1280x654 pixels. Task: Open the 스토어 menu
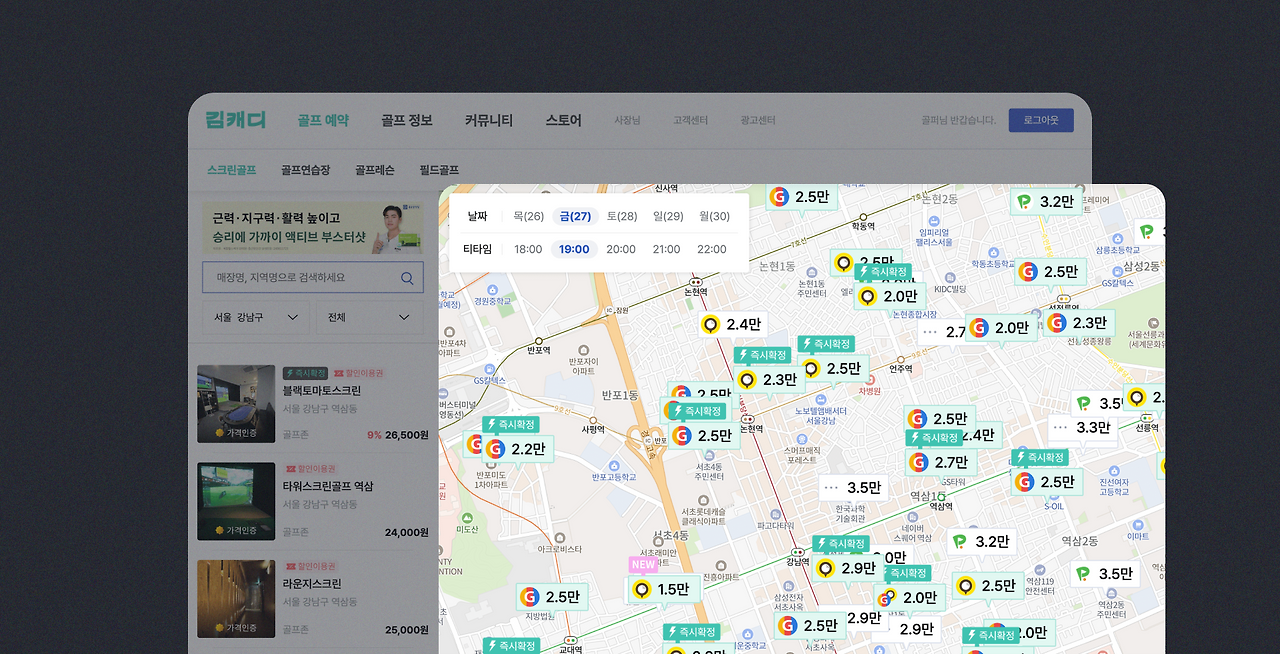563,120
